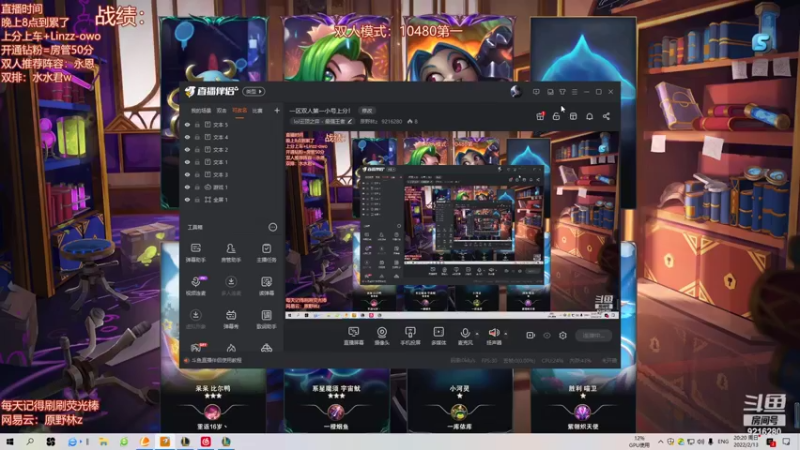Open the 斗鱼直播伴侣使用教程 tutorial link
800x450 pixels.
pyautogui.click(x=217, y=360)
